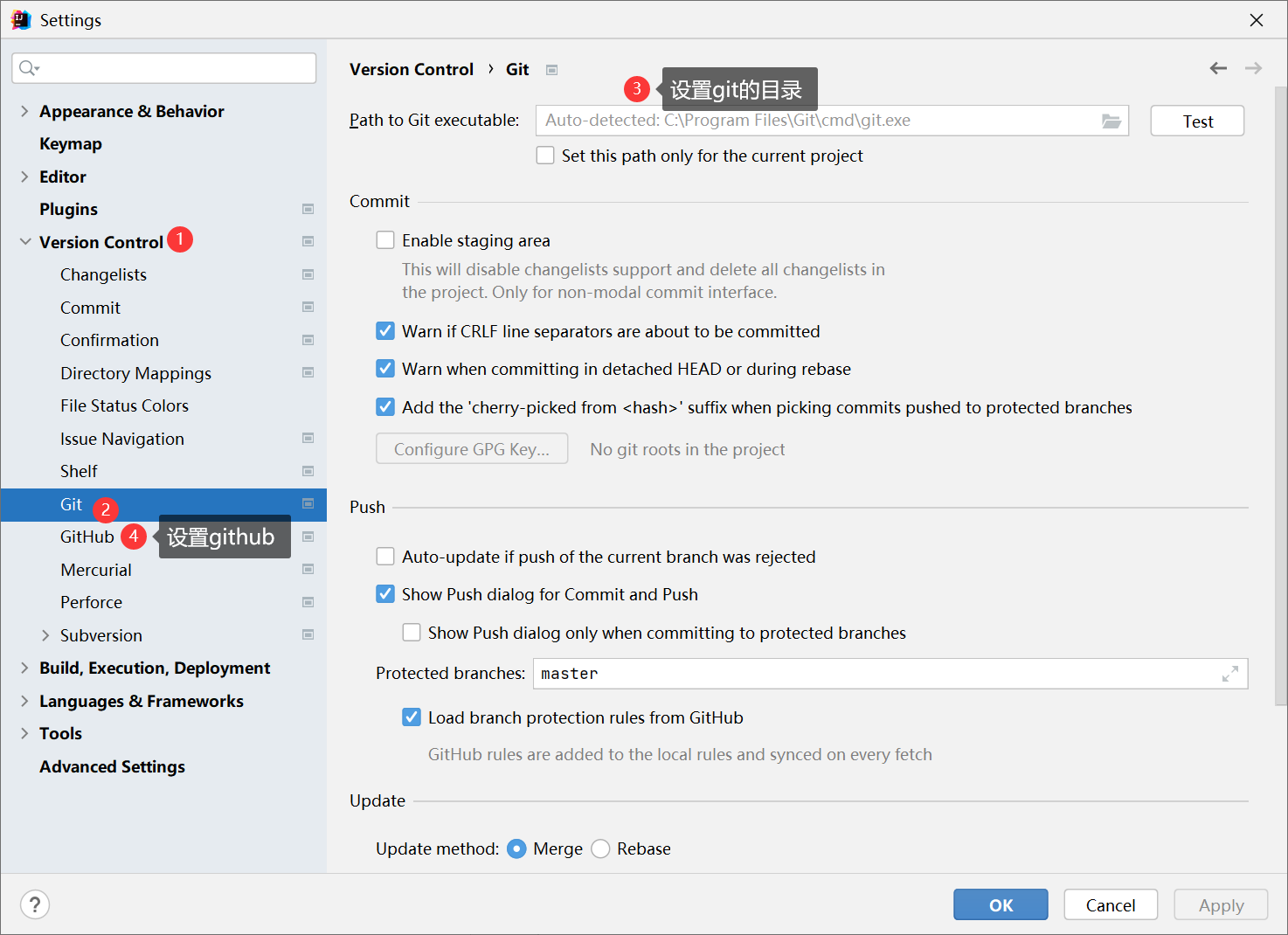Click project-level icon next to Git breadcrumb
Viewport: 1288px width, 935px height.
point(551,70)
